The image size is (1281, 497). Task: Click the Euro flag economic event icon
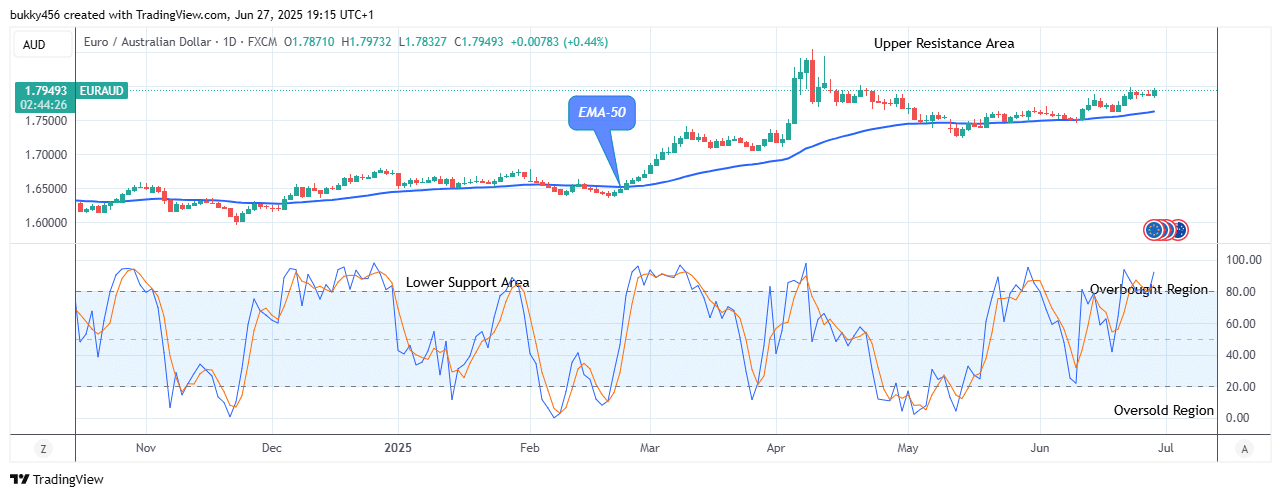click(x=1156, y=230)
